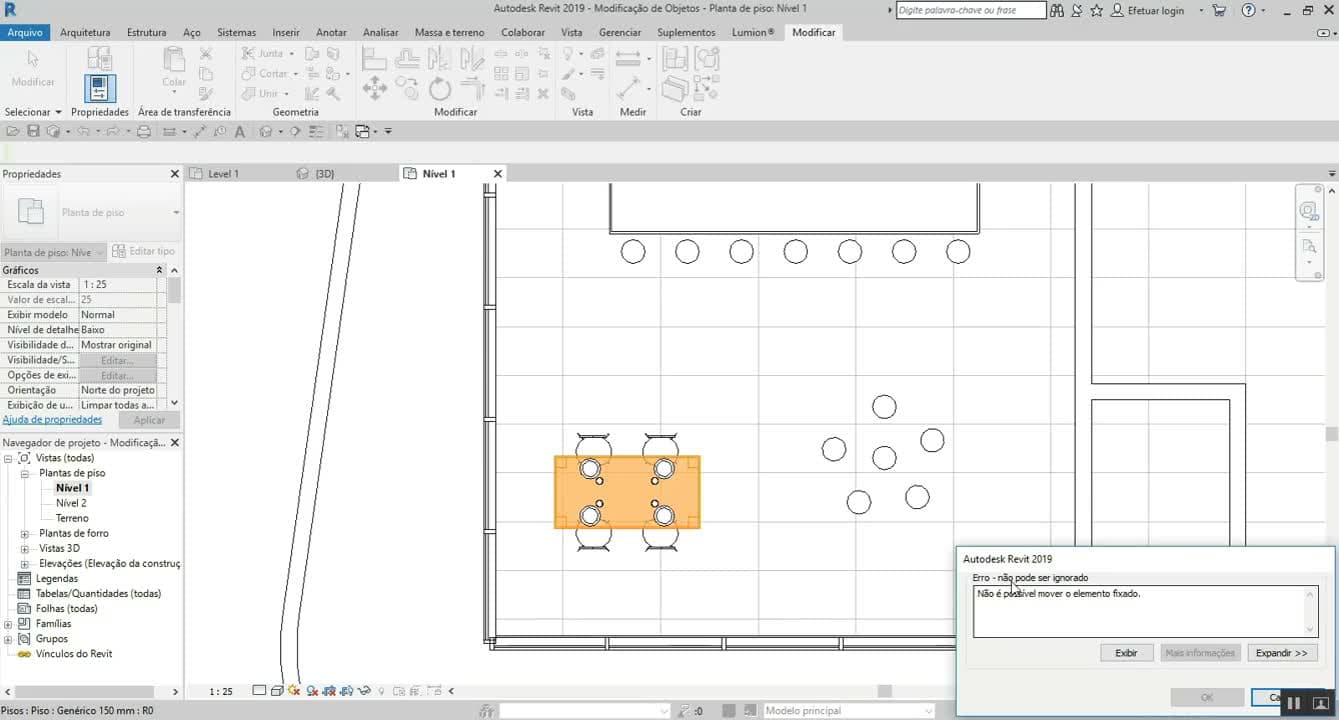1339x720 pixels.
Task: Open the steering wheel on navigation bar
Action: 1309,211
